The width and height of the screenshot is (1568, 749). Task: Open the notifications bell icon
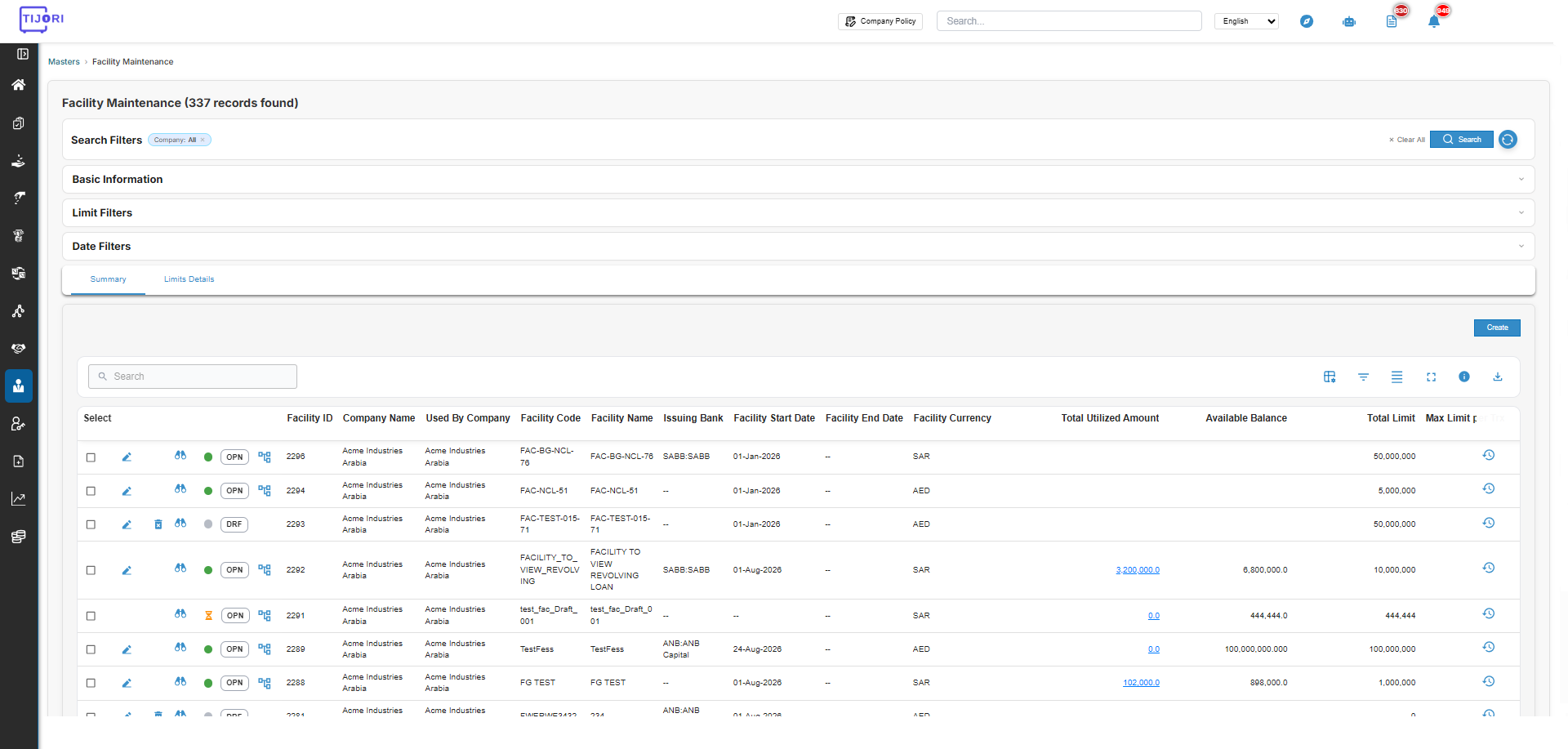[x=1434, y=21]
